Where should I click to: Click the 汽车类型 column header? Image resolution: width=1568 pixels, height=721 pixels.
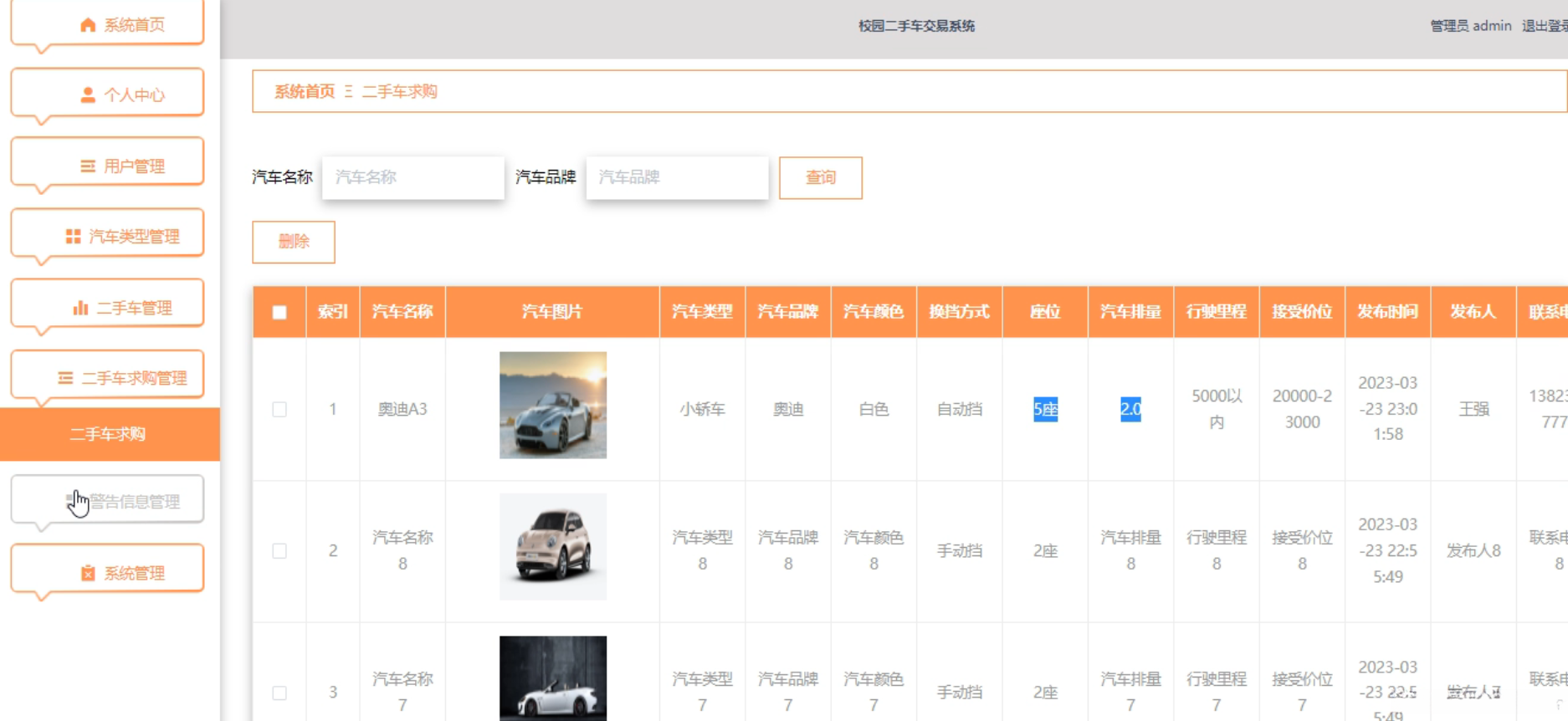[x=702, y=312]
